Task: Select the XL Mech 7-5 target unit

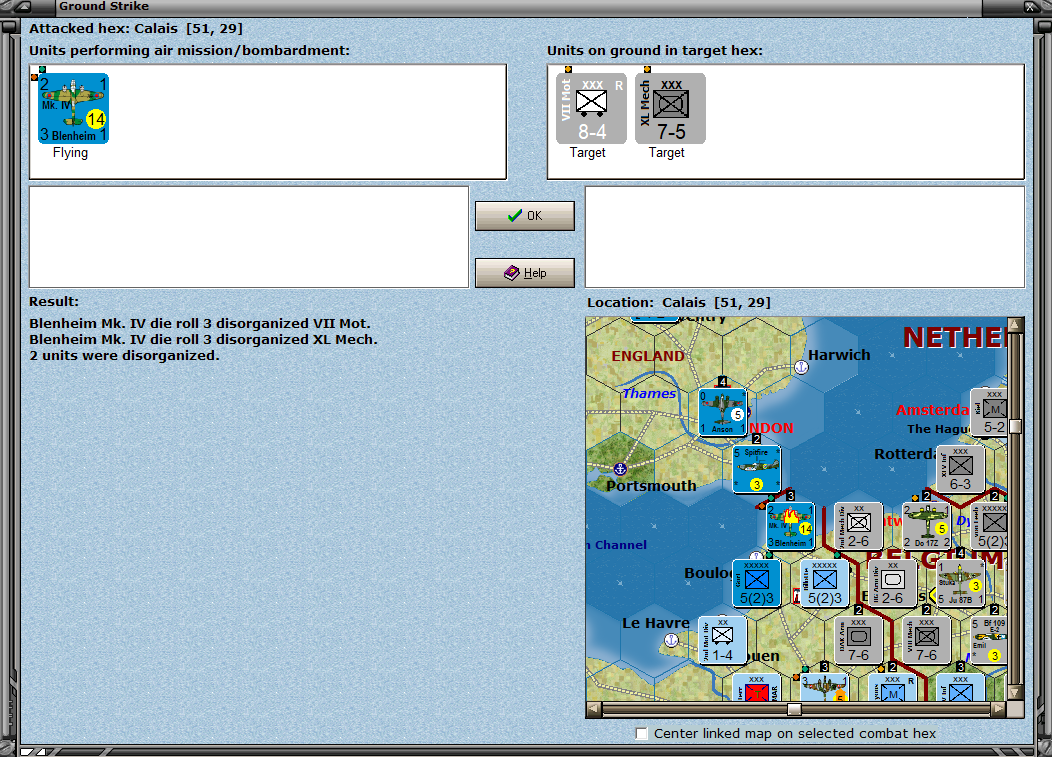Action: (x=670, y=109)
